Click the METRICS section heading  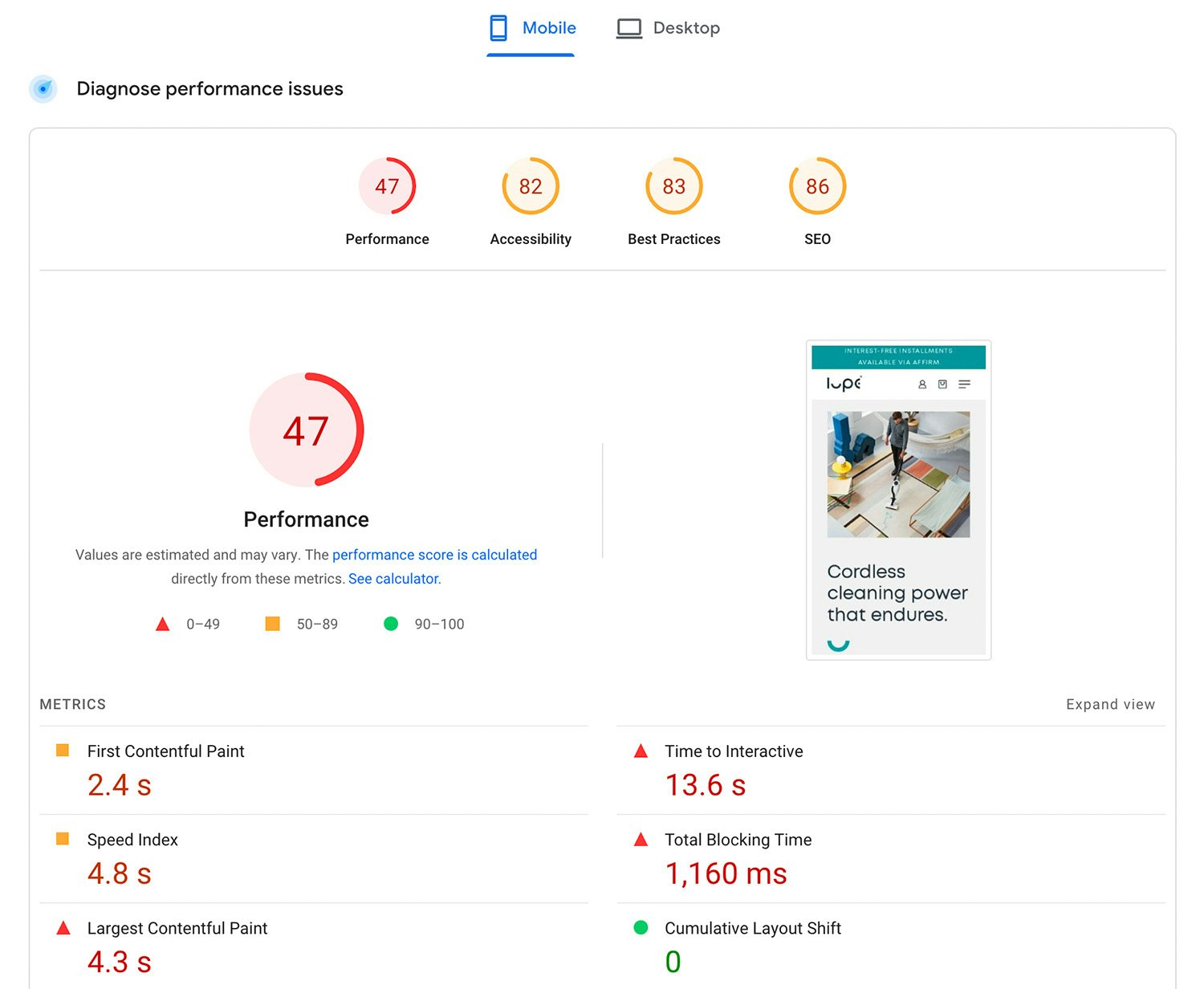pyautogui.click(x=73, y=704)
